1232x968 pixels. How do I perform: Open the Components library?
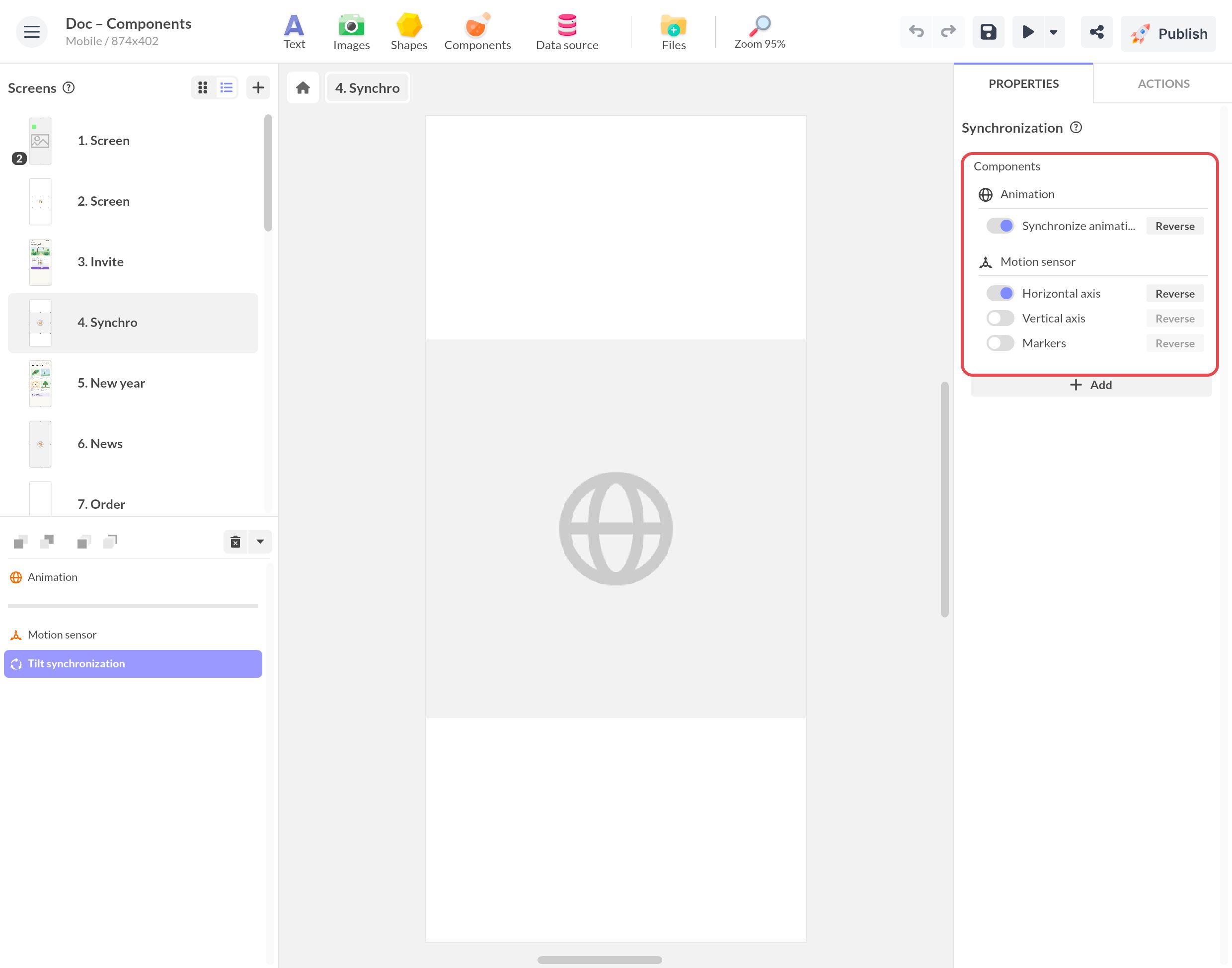pyautogui.click(x=477, y=32)
